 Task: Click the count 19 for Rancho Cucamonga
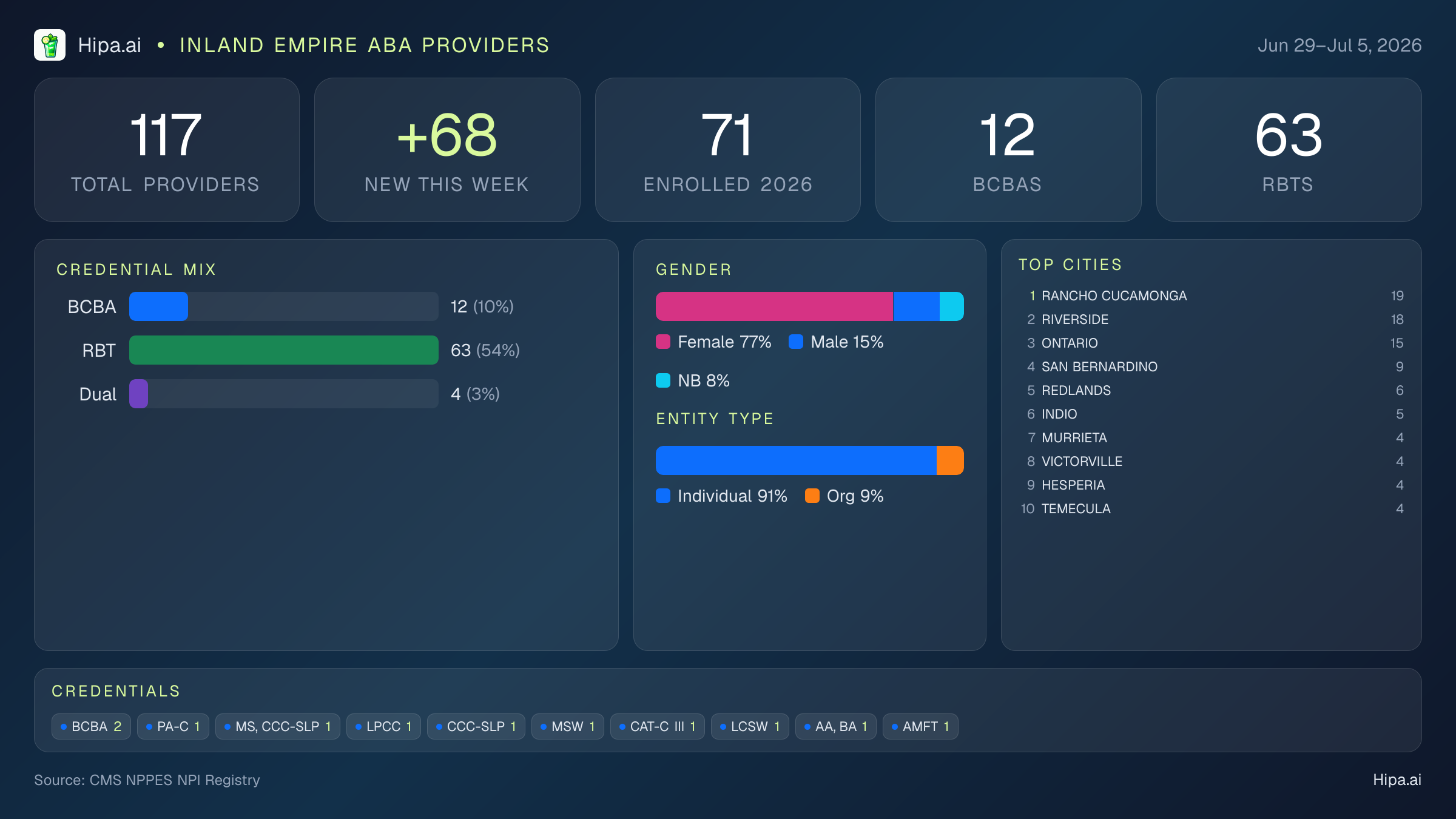click(x=1397, y=295)
